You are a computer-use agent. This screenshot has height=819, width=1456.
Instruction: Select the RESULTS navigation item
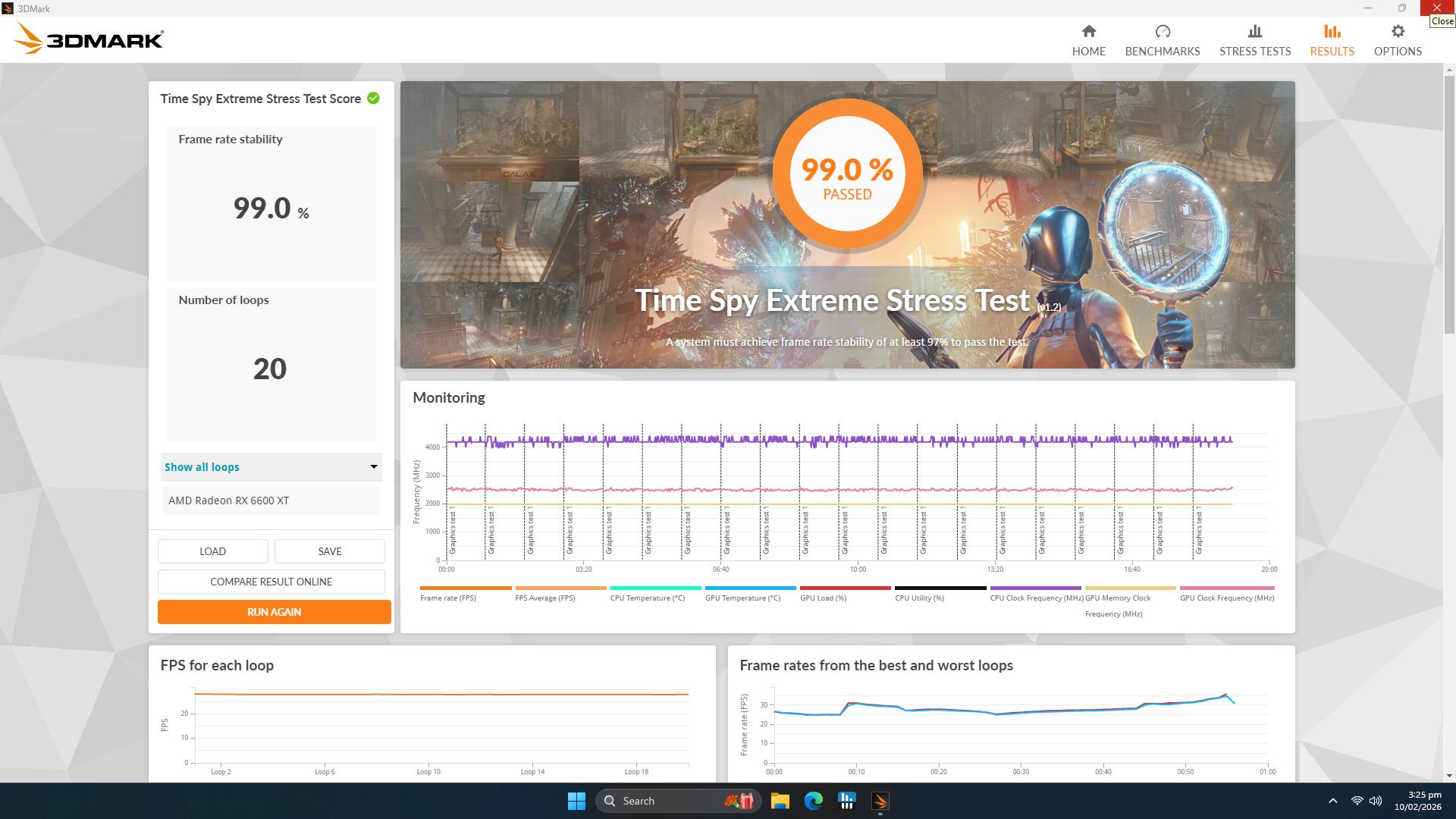pyautogui.click(x=1332, y=40)
